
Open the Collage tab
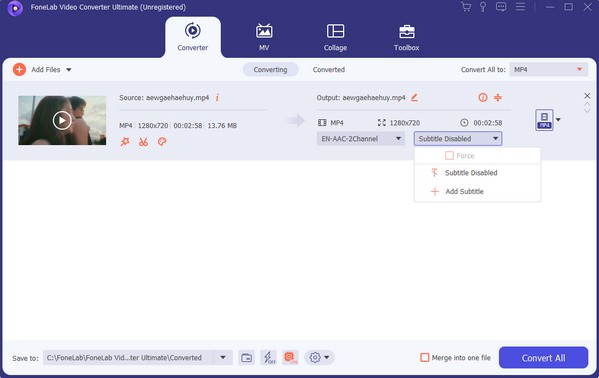[335, 37]
